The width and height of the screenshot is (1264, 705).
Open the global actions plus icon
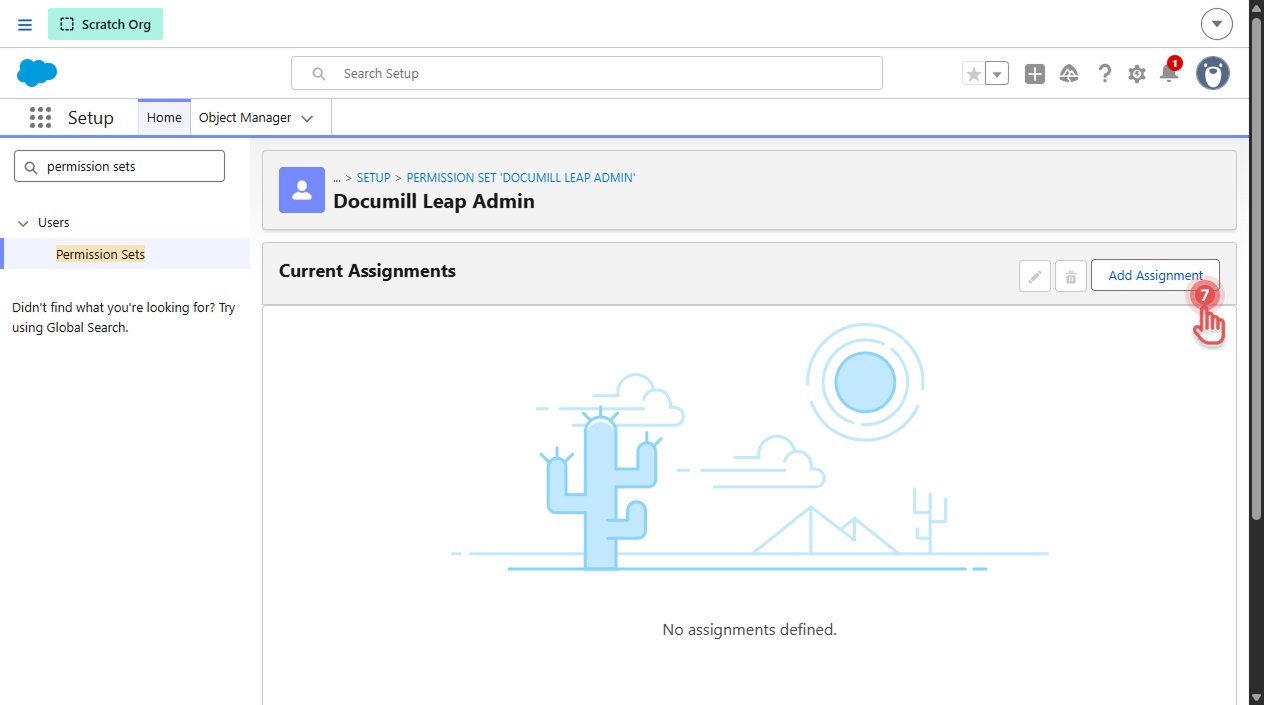1035,73
